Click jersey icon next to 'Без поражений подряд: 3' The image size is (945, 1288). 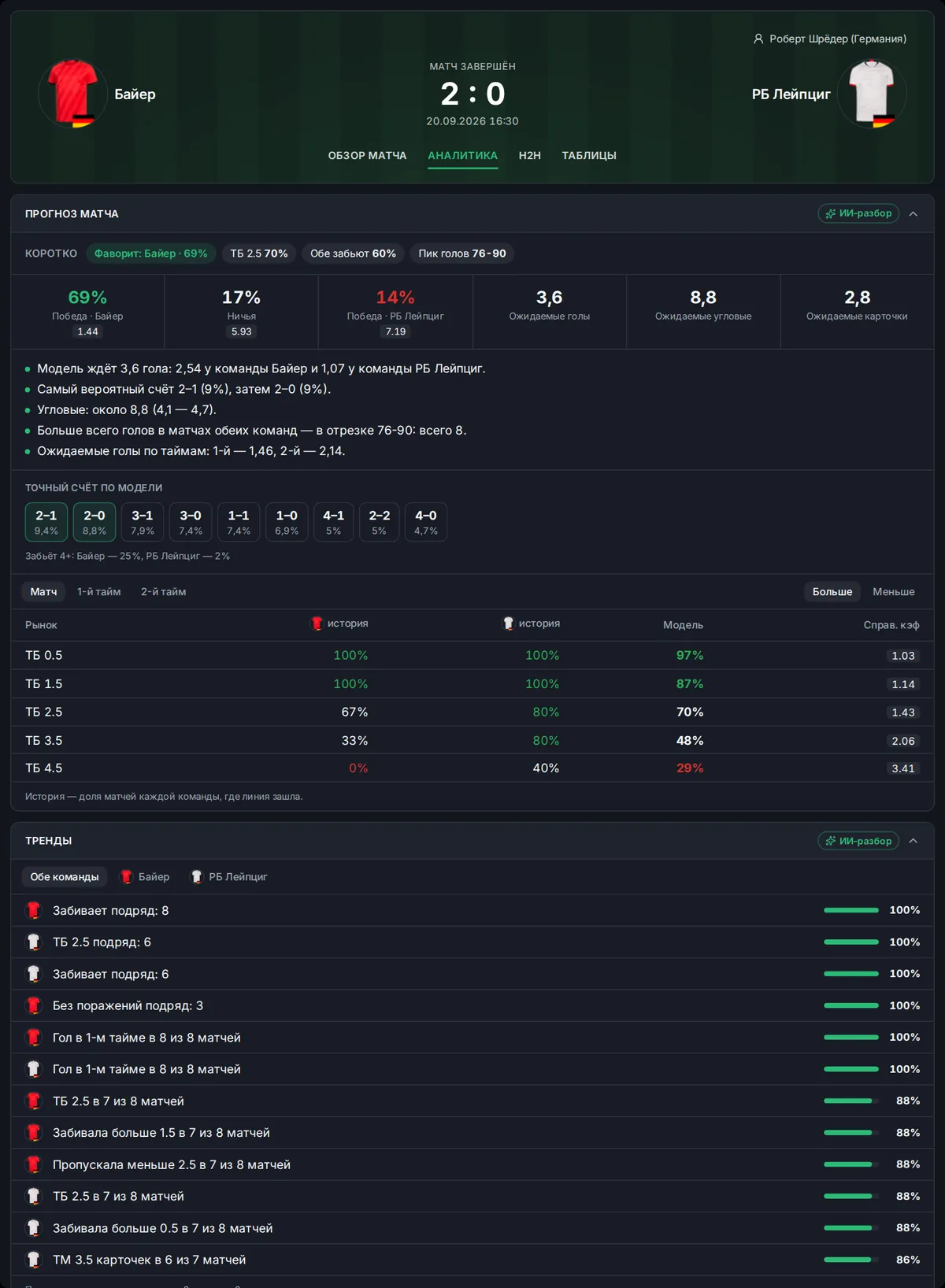coord(34,1005)
